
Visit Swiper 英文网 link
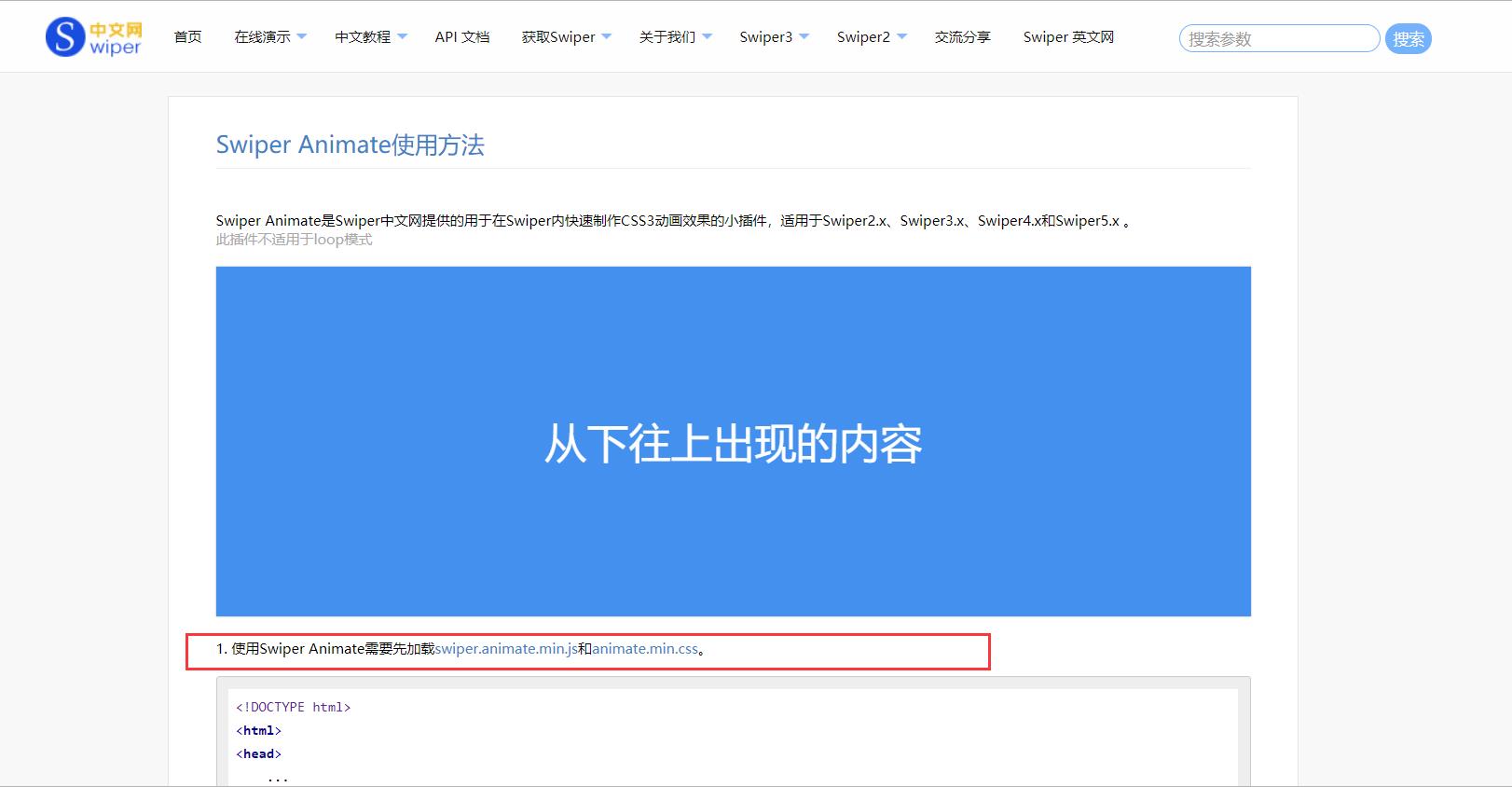tap(1068, 37)
